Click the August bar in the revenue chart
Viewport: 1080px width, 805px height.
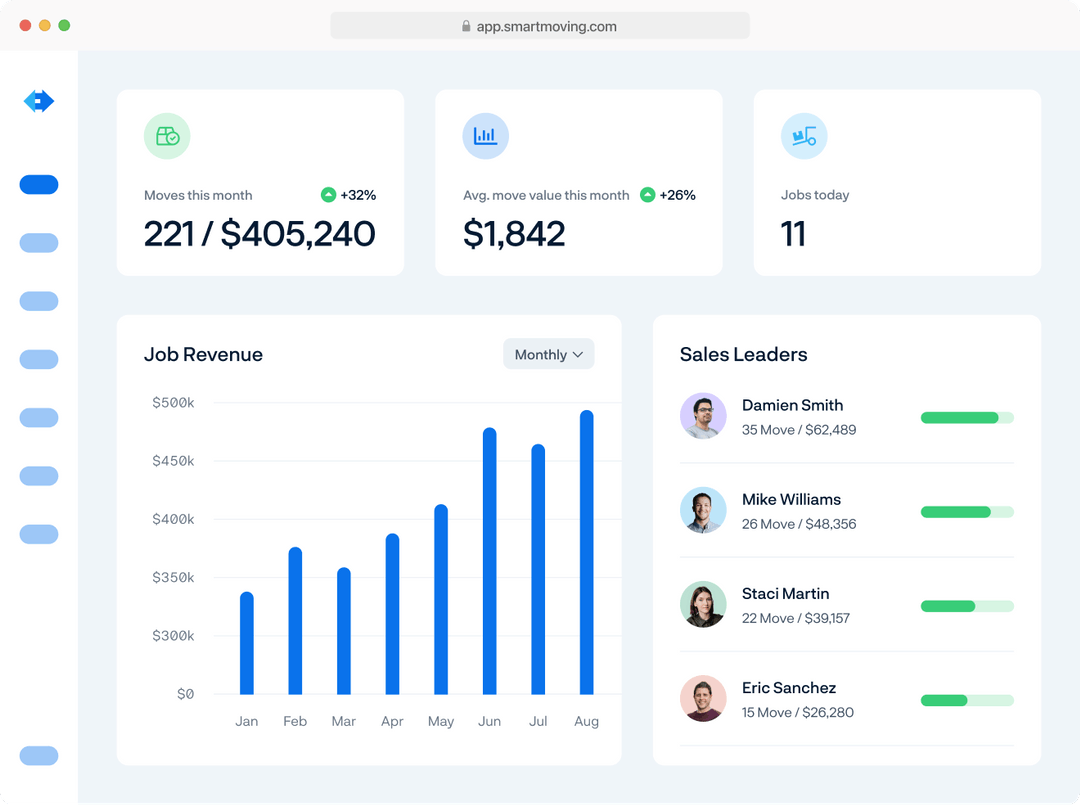[x=586, y=550]
